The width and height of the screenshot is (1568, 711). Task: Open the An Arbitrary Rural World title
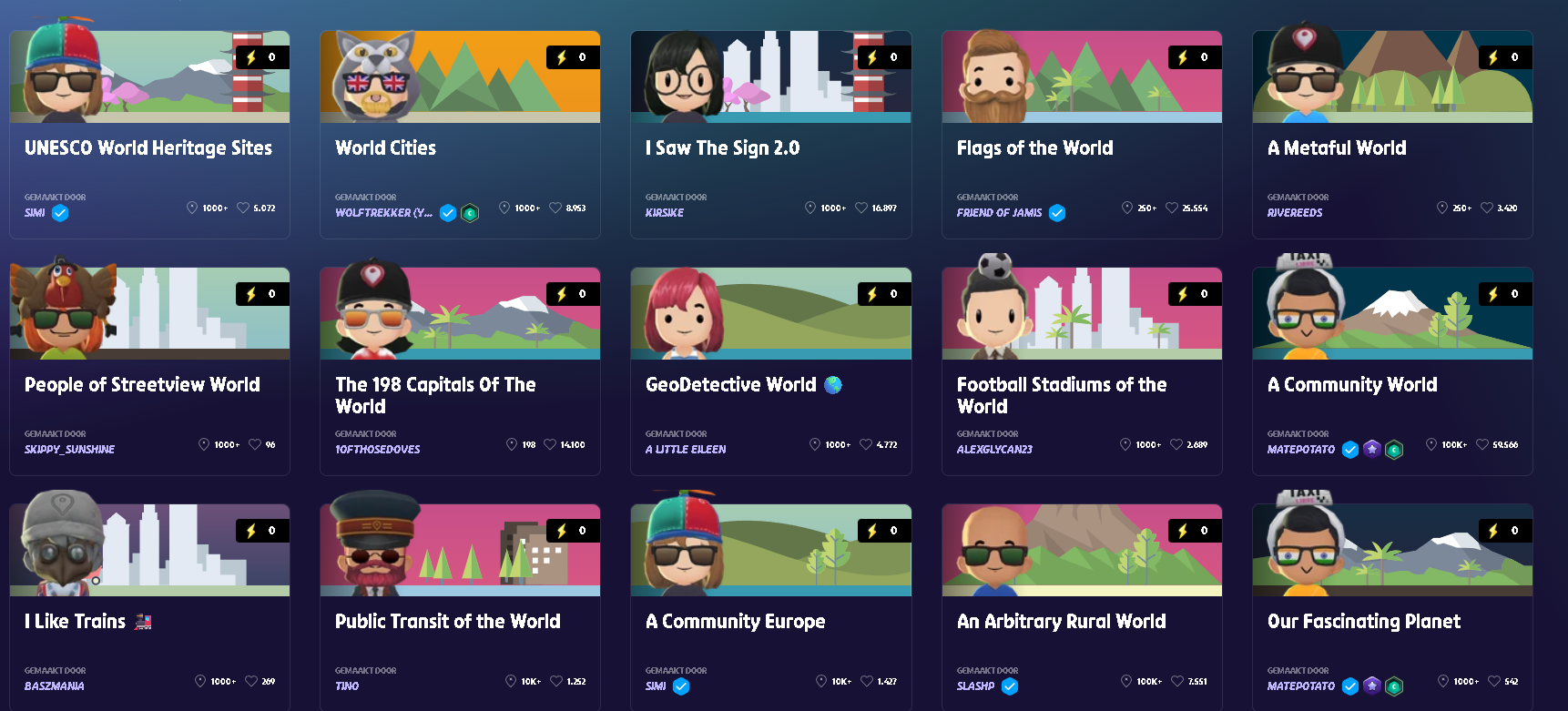[1061, 622]
